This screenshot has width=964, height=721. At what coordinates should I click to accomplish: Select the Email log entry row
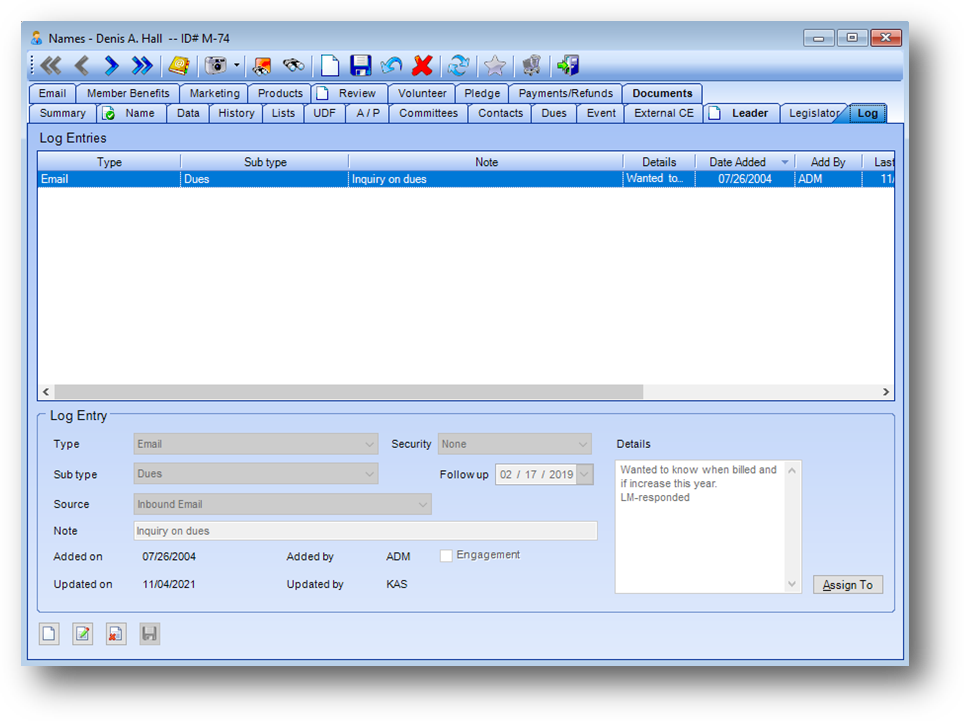pyautogui.click(x=465, y=179)
